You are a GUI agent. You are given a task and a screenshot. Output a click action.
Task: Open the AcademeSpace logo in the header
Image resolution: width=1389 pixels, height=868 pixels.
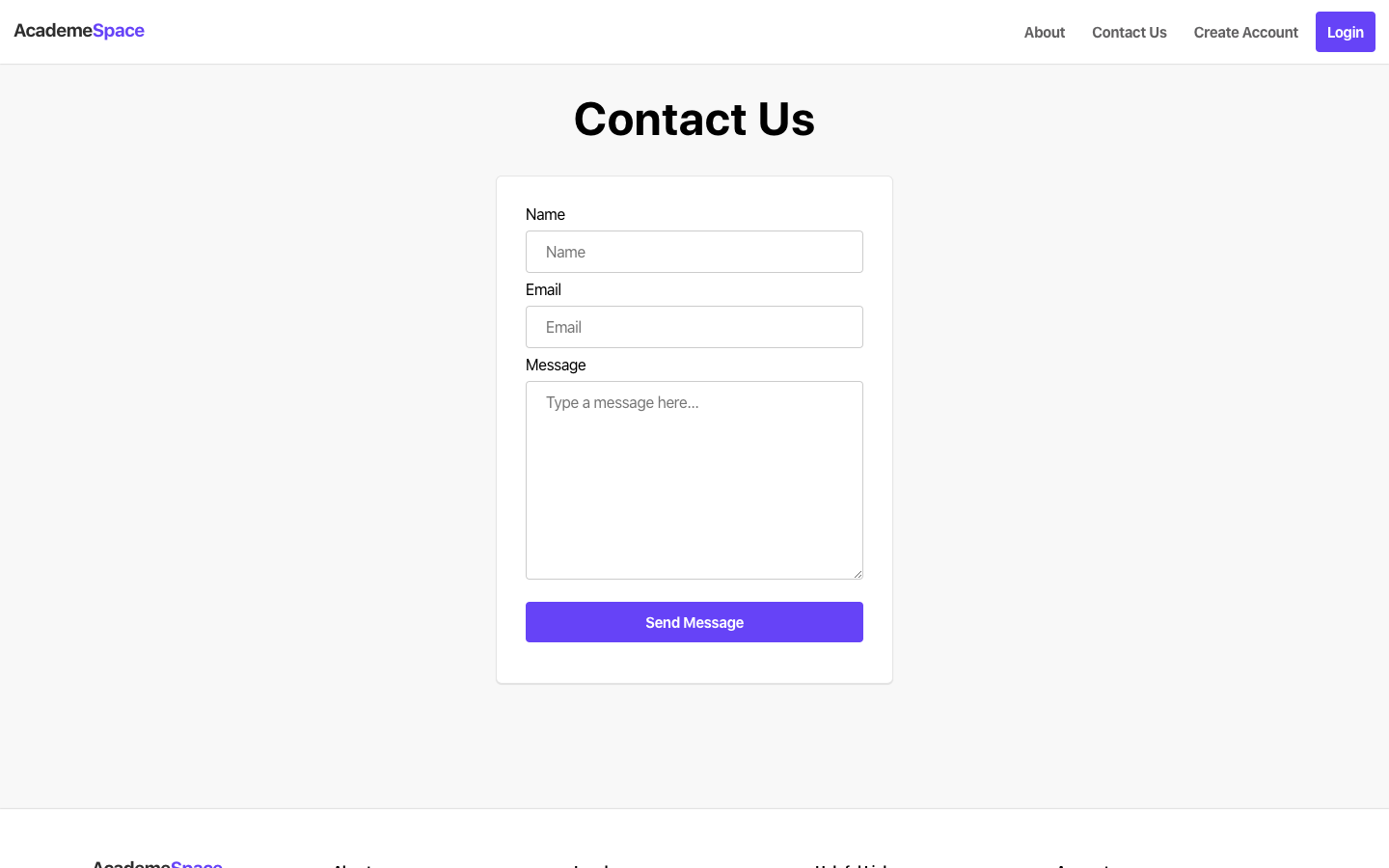pos(79,31)
